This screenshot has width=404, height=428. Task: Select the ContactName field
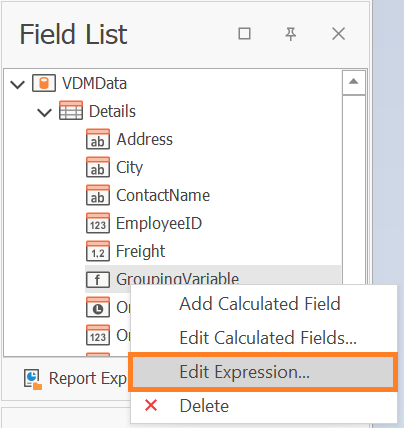pos(163,195)
